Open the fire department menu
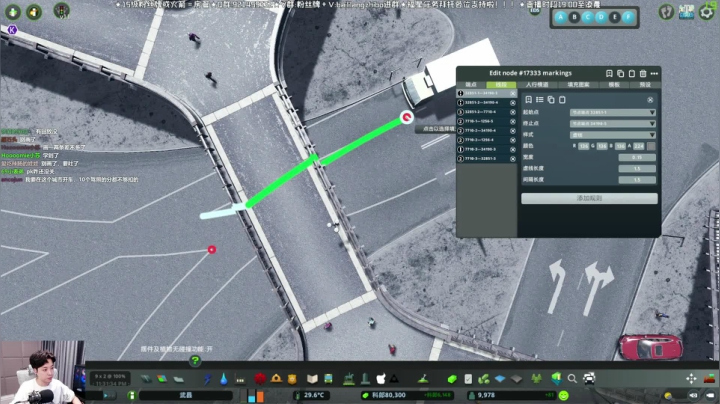 pos(276,379)
